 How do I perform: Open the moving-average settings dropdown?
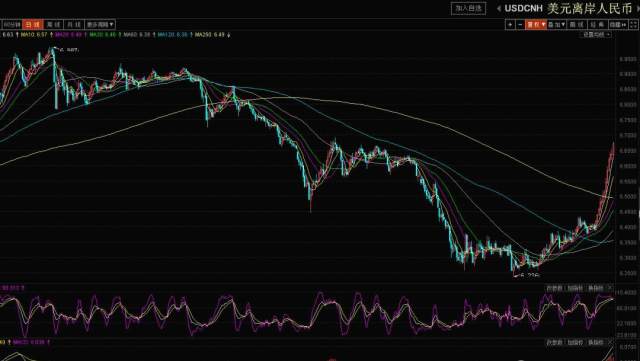pyautogui.click(x=596, y=35)
